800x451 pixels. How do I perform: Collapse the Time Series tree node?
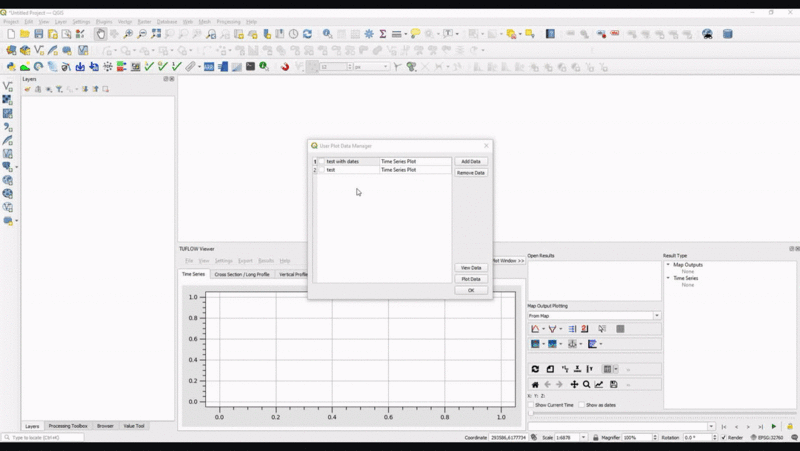coord(669,278)
